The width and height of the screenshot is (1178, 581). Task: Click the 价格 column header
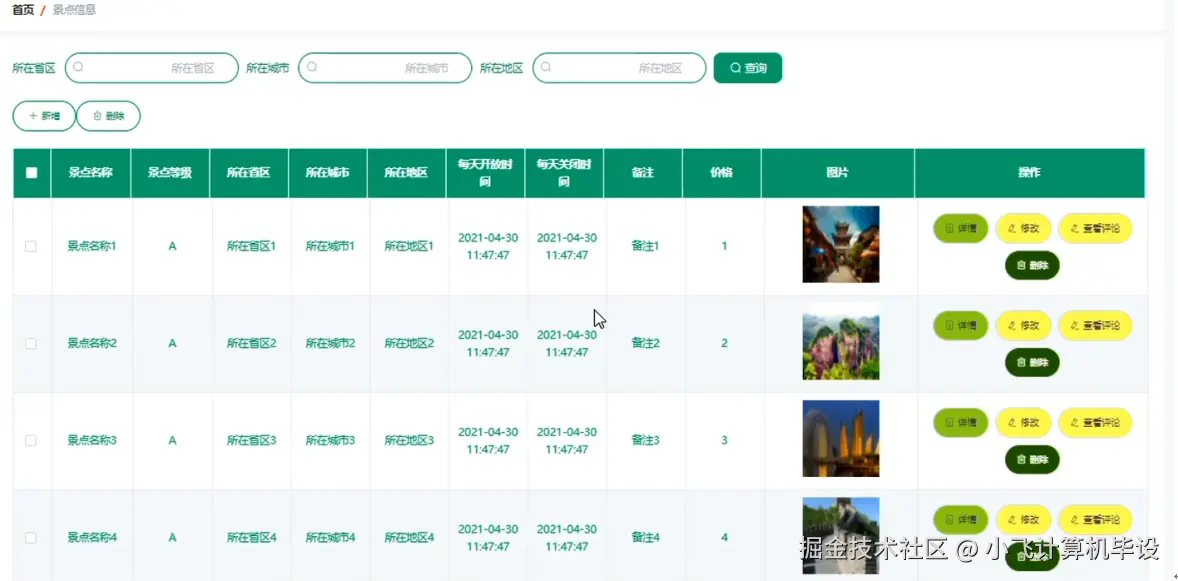[x=721, y=173]
